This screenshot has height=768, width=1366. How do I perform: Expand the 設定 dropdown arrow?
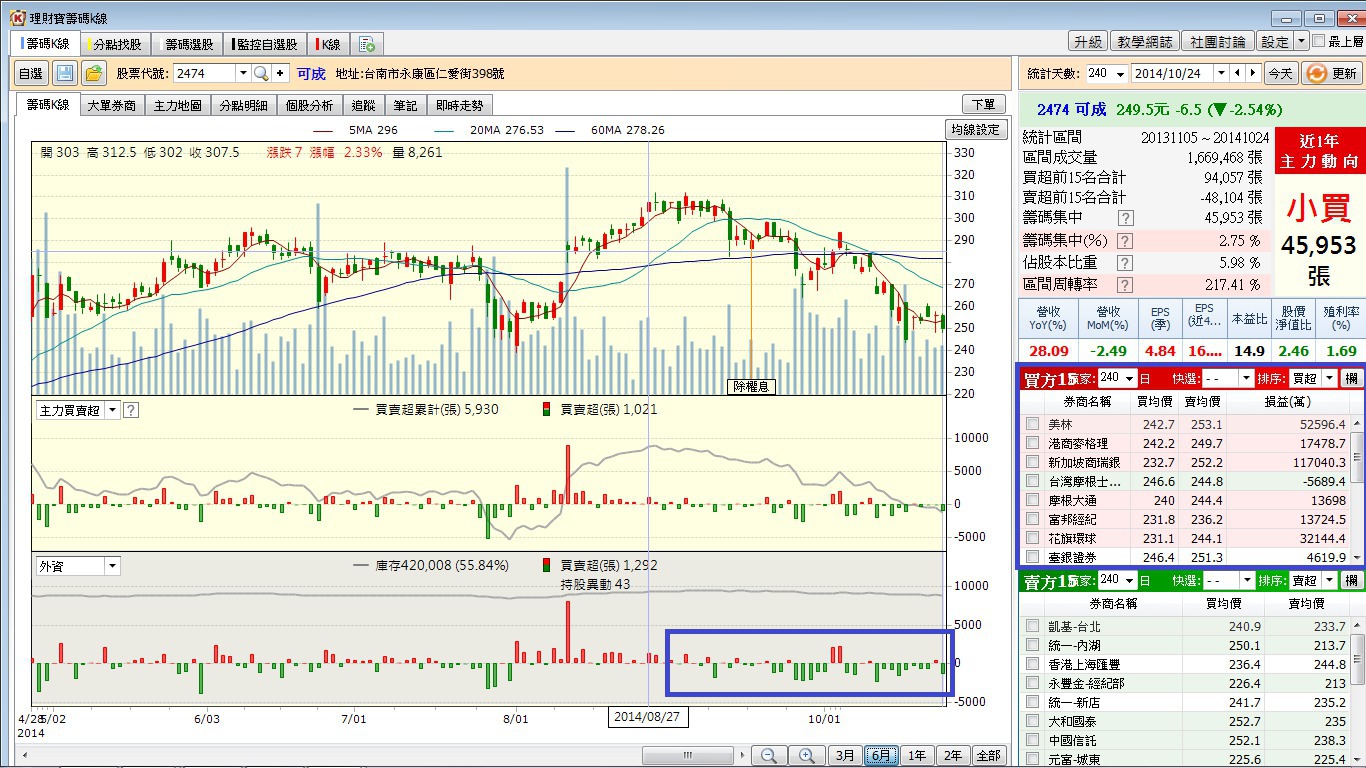tap(1301, 41)
